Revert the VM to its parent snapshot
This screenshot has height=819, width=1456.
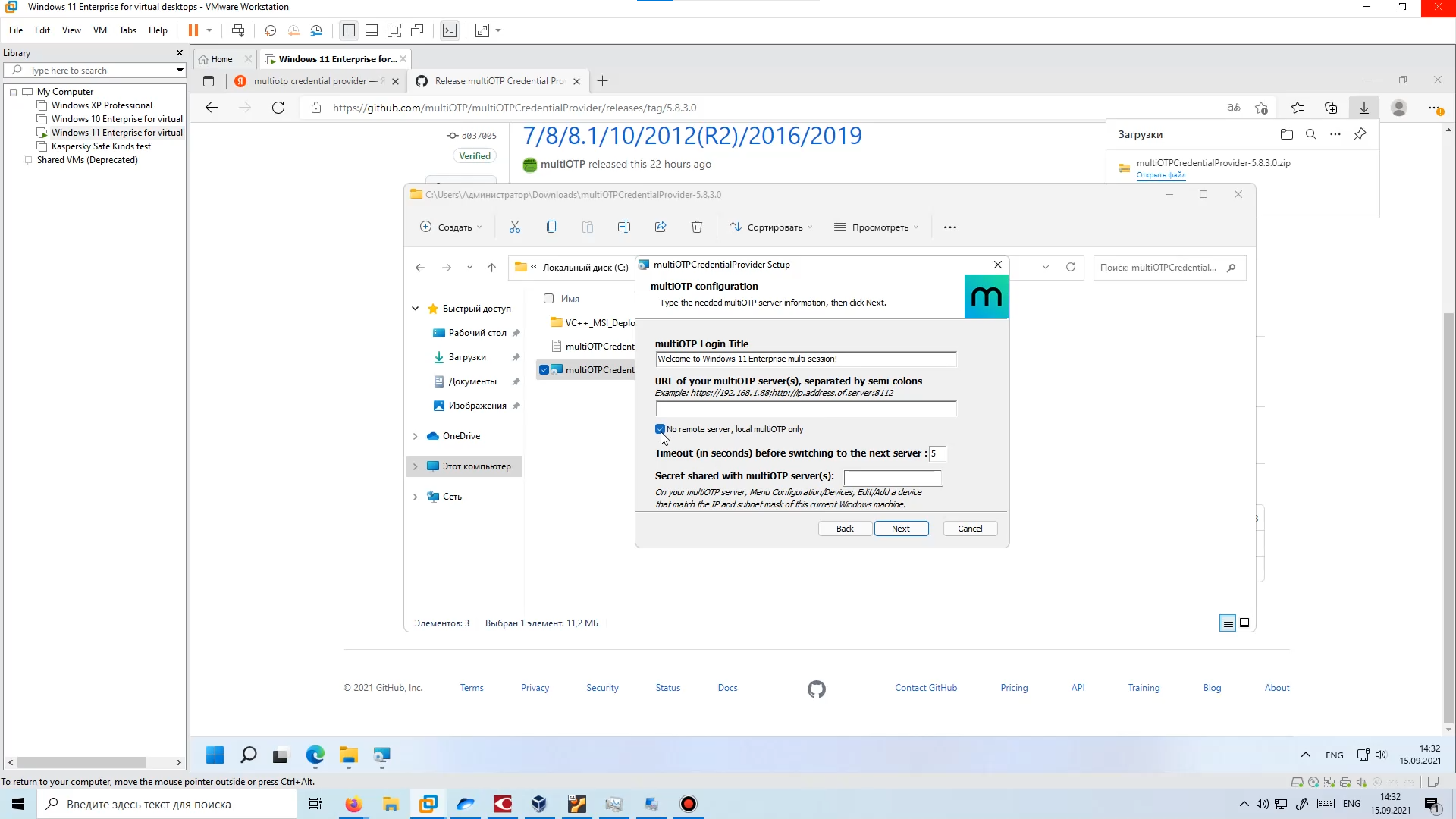tap(293, 30)
